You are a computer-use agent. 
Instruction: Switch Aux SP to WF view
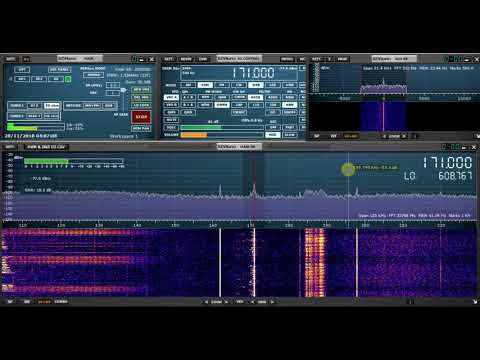click(x=333, y=136)
